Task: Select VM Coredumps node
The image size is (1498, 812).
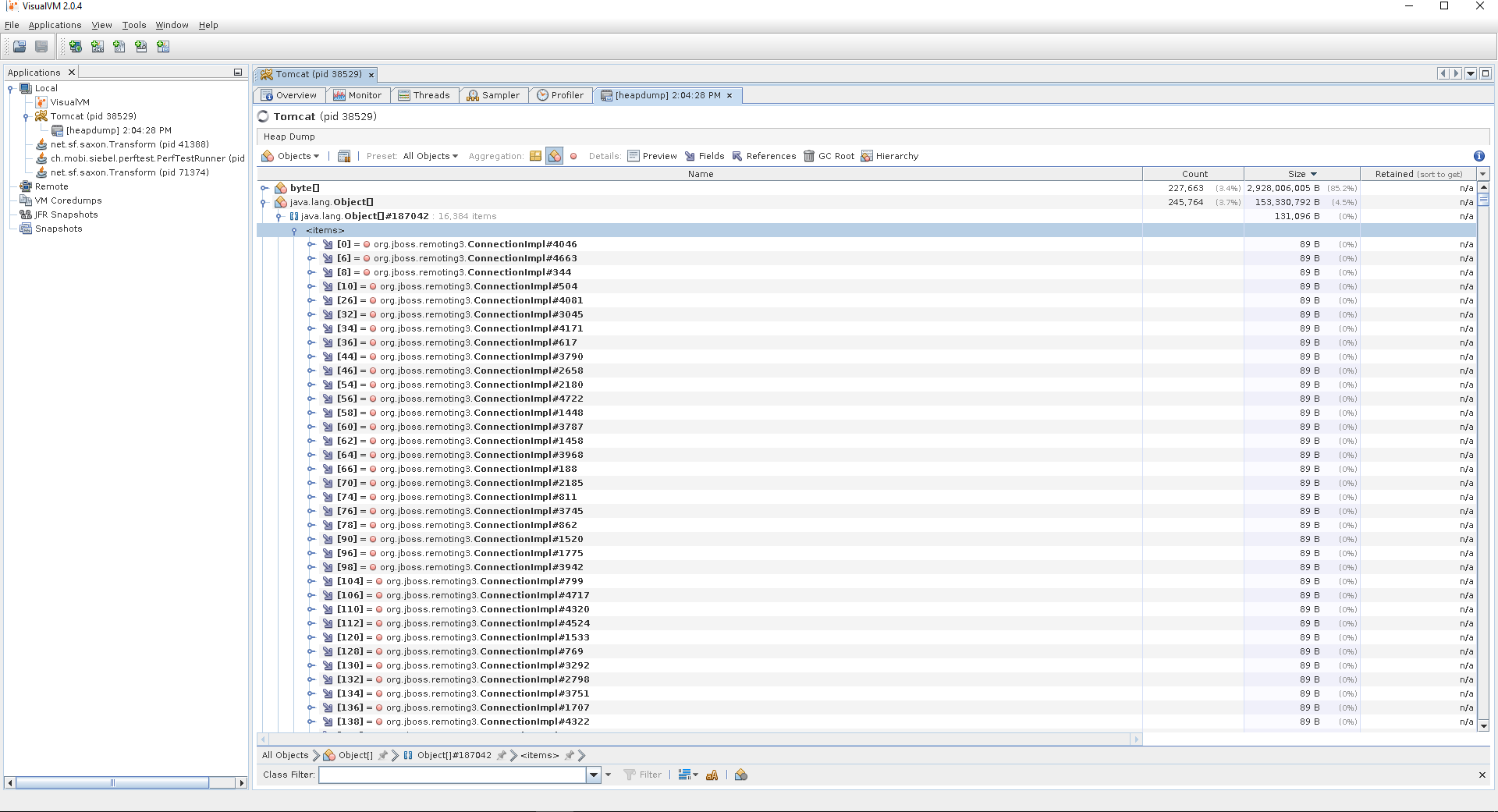Action: coord(68,200)
